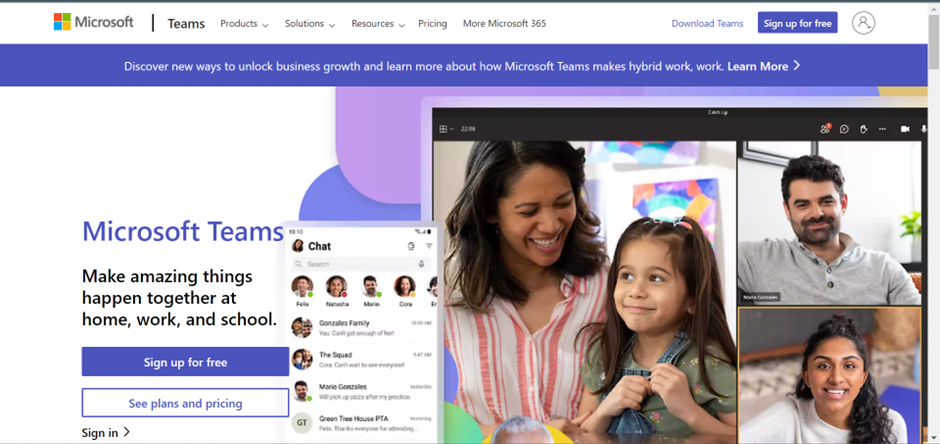Open the Pricing page

tap(433, 23)
